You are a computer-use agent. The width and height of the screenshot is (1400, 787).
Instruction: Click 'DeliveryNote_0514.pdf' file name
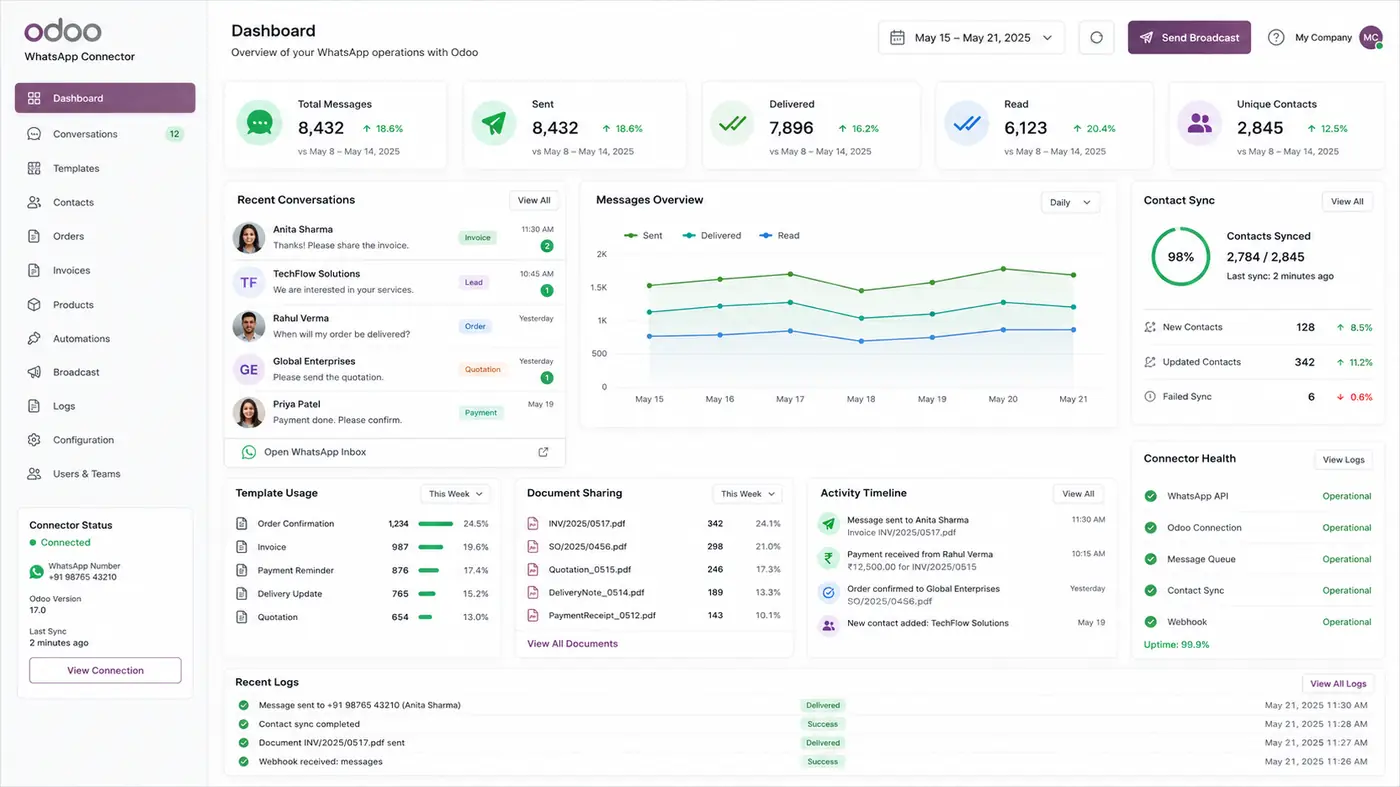(596, 592)
